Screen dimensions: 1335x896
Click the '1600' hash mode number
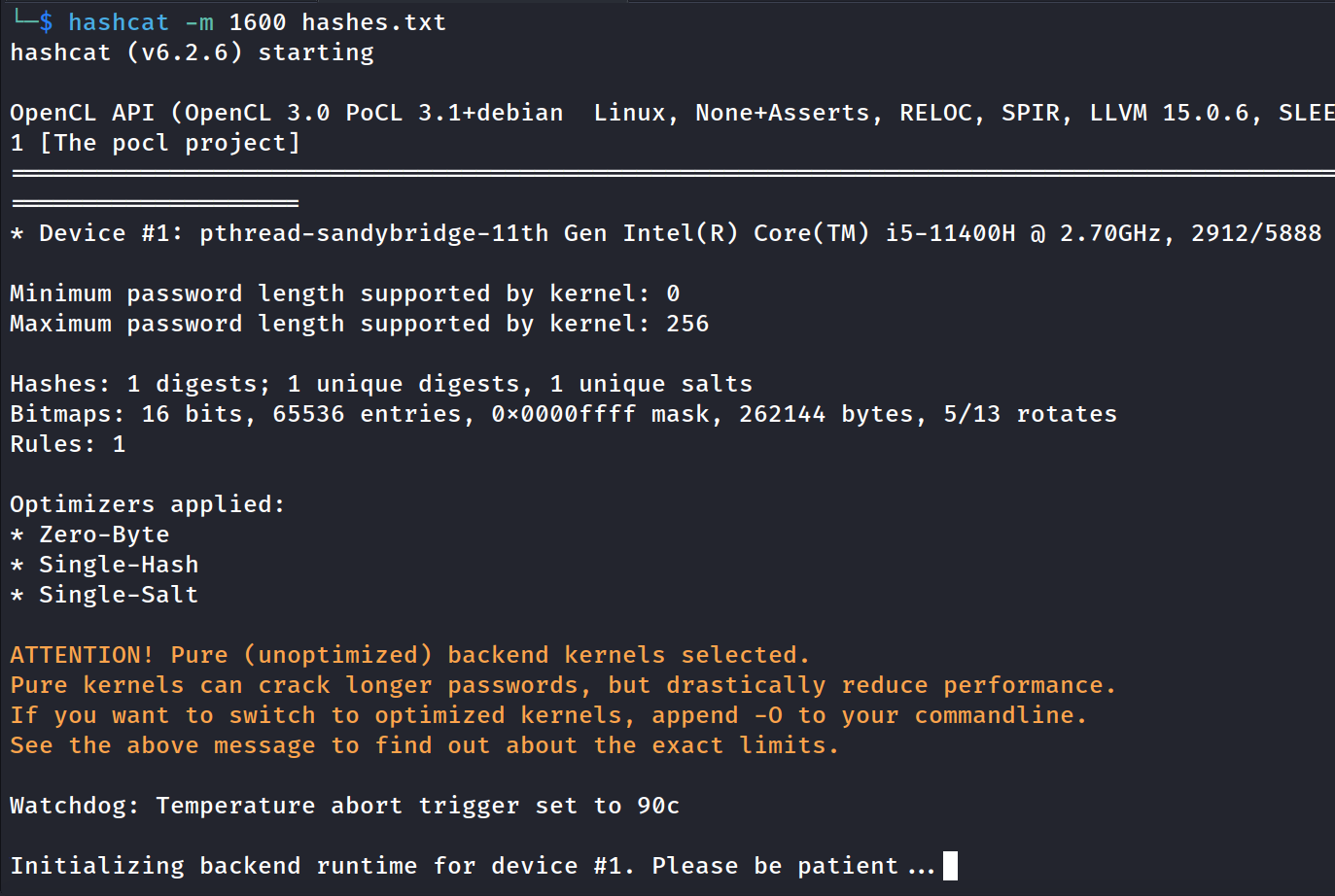[257, 22]
